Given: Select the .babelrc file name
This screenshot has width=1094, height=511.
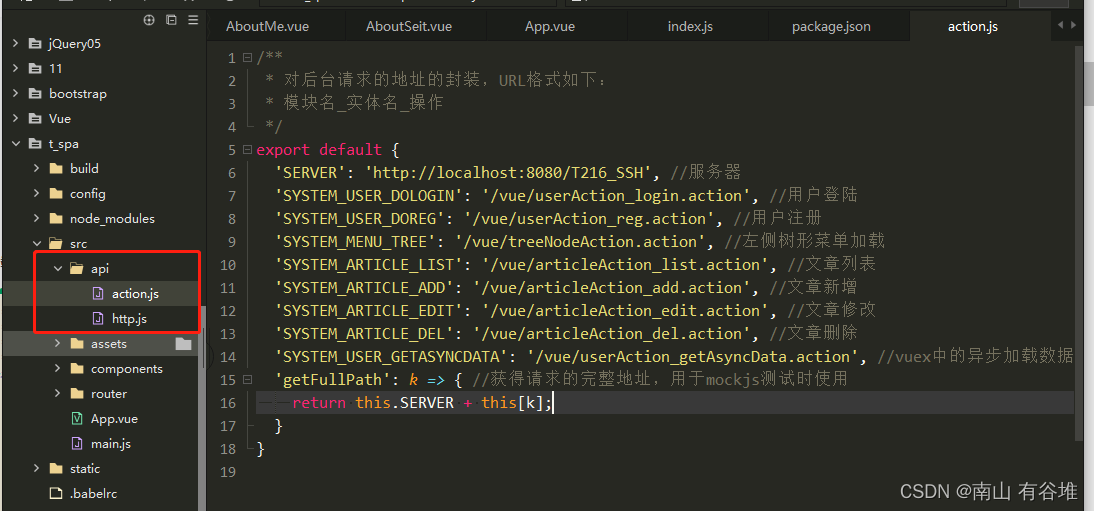Looking at the screenshot, I should (x=93, y=494).
